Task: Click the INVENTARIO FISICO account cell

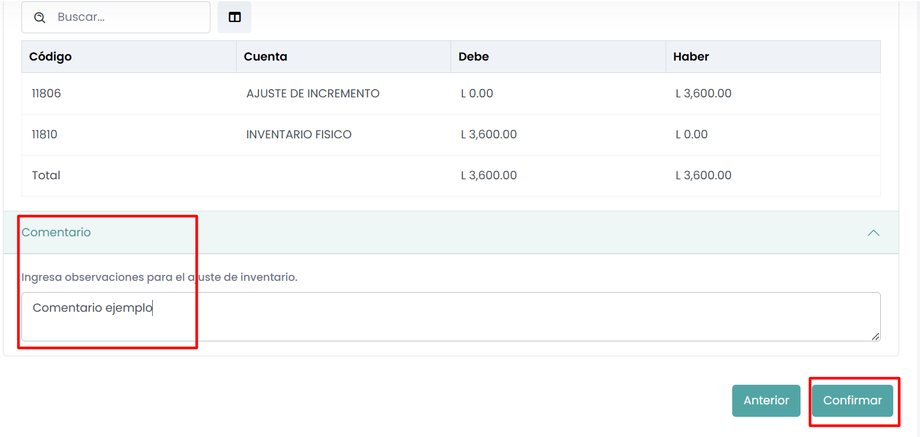Action: (x=298, y=134)
